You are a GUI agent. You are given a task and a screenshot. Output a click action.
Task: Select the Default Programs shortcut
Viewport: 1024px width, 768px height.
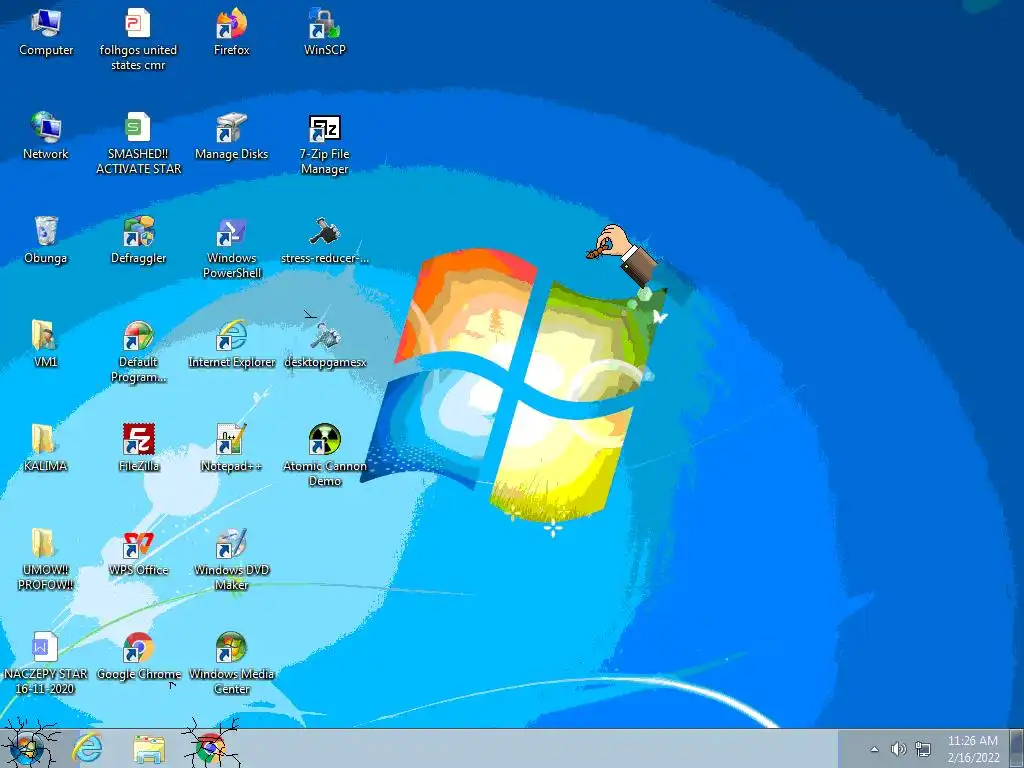[x=138, y=351]
